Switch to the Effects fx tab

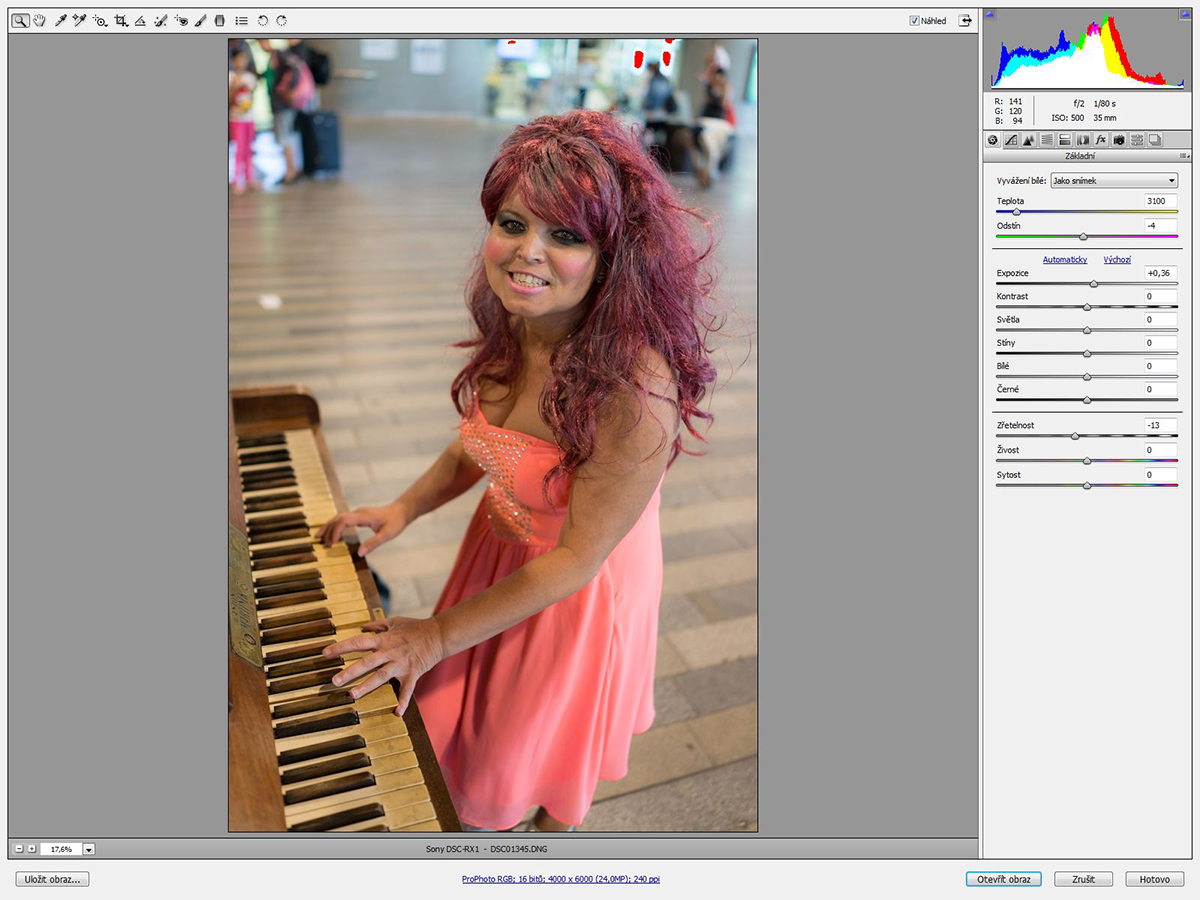pos(1101,140)
